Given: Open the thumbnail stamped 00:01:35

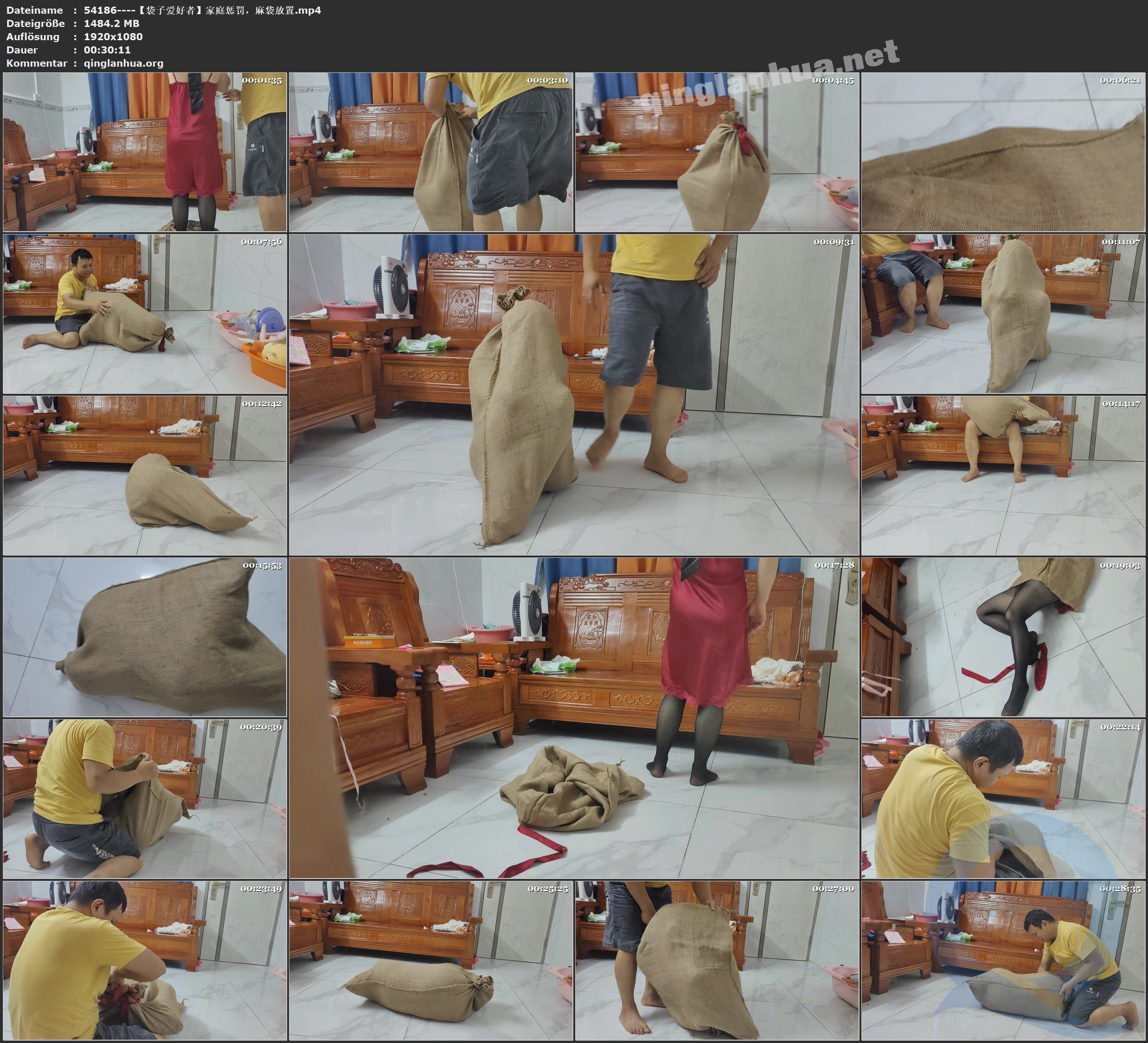Looking at the screenshot, I should coord(145,152).
